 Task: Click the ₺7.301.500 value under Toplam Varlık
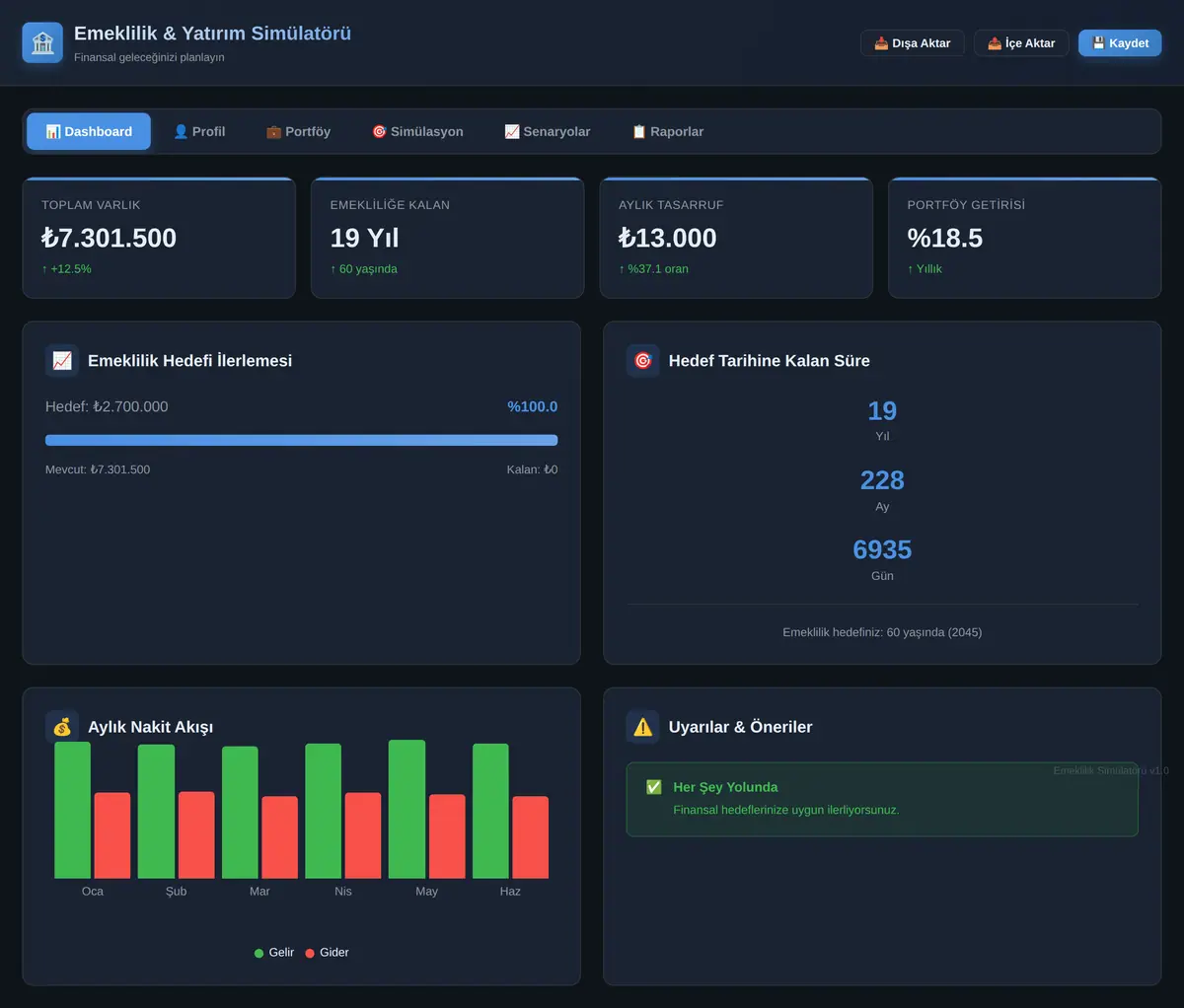pos(109,238)
